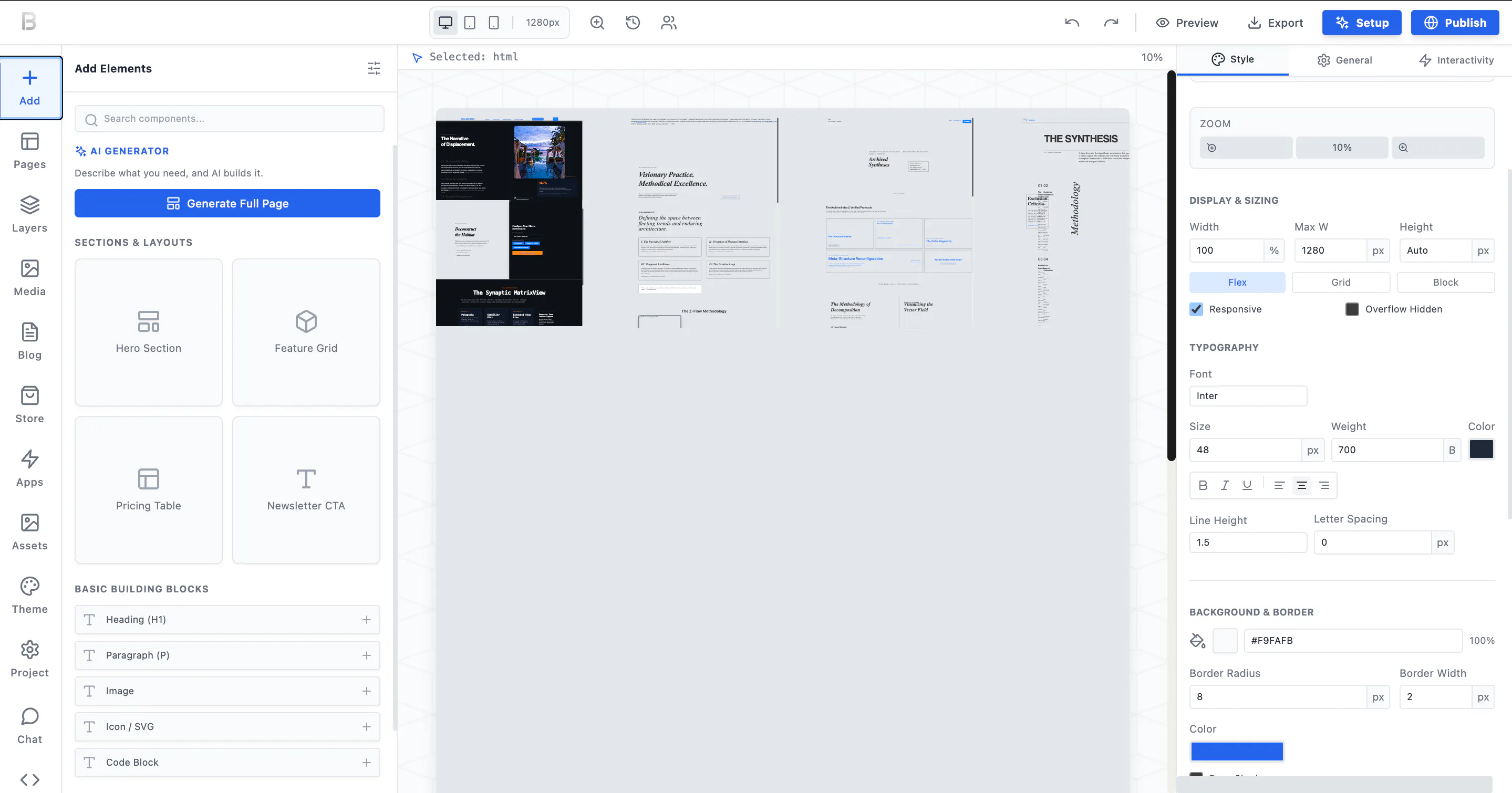Align text to the right
This screenshot has height=793, width=1512.
[x=1323, y=485]
